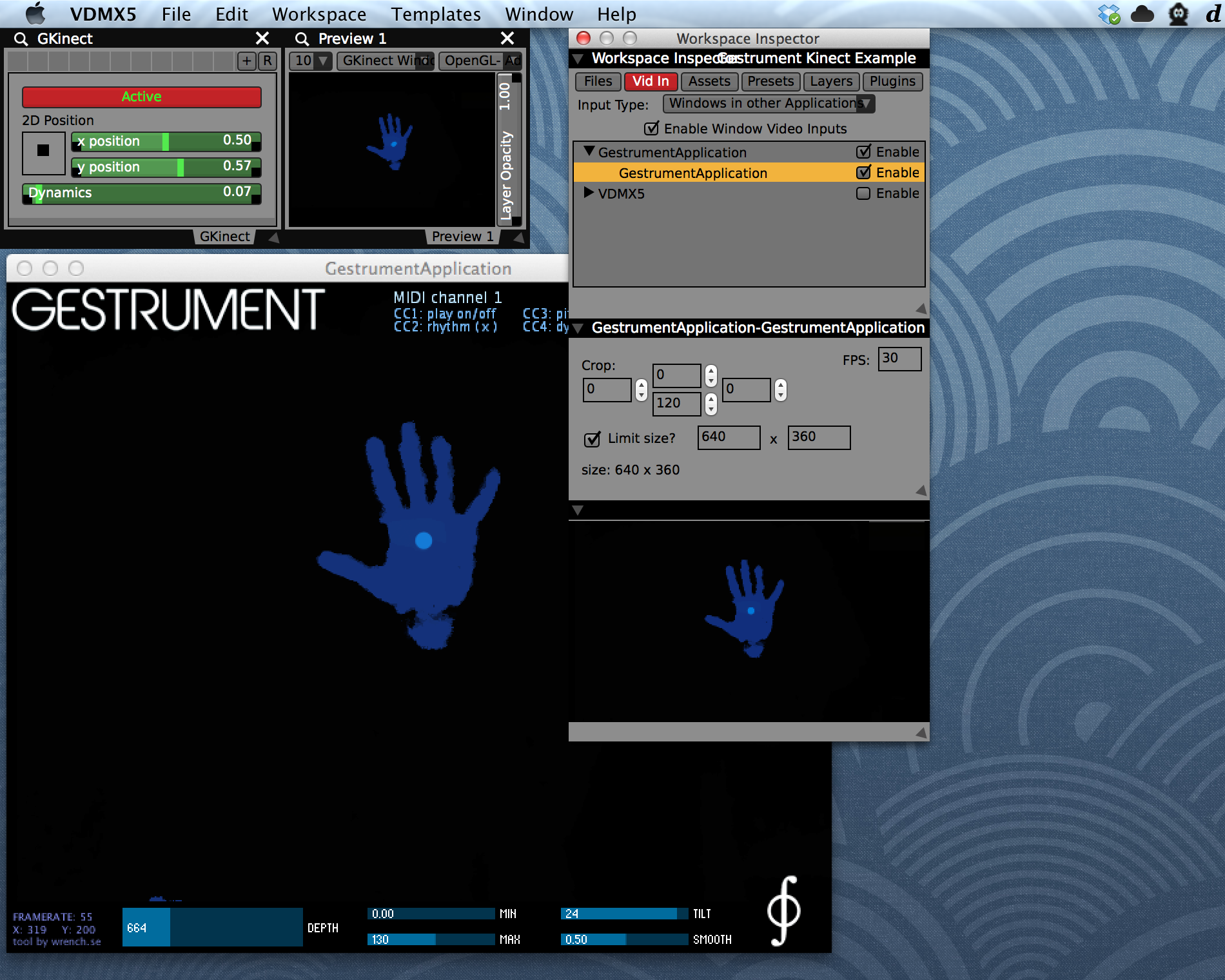Click the Dropbox menu bar icon

(1109, 14)
